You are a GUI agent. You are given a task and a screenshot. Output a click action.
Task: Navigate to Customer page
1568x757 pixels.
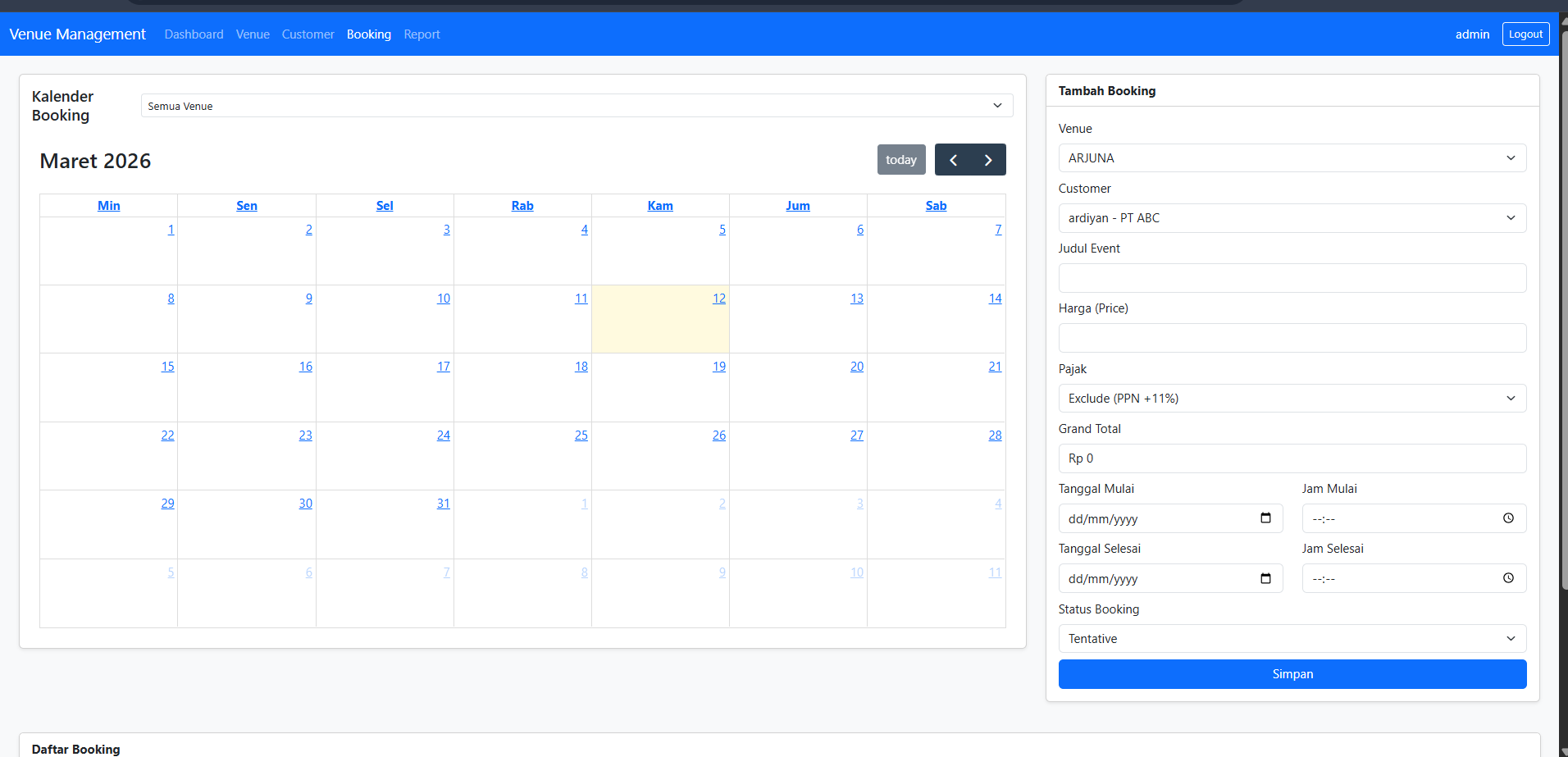(x=308, y=34)
